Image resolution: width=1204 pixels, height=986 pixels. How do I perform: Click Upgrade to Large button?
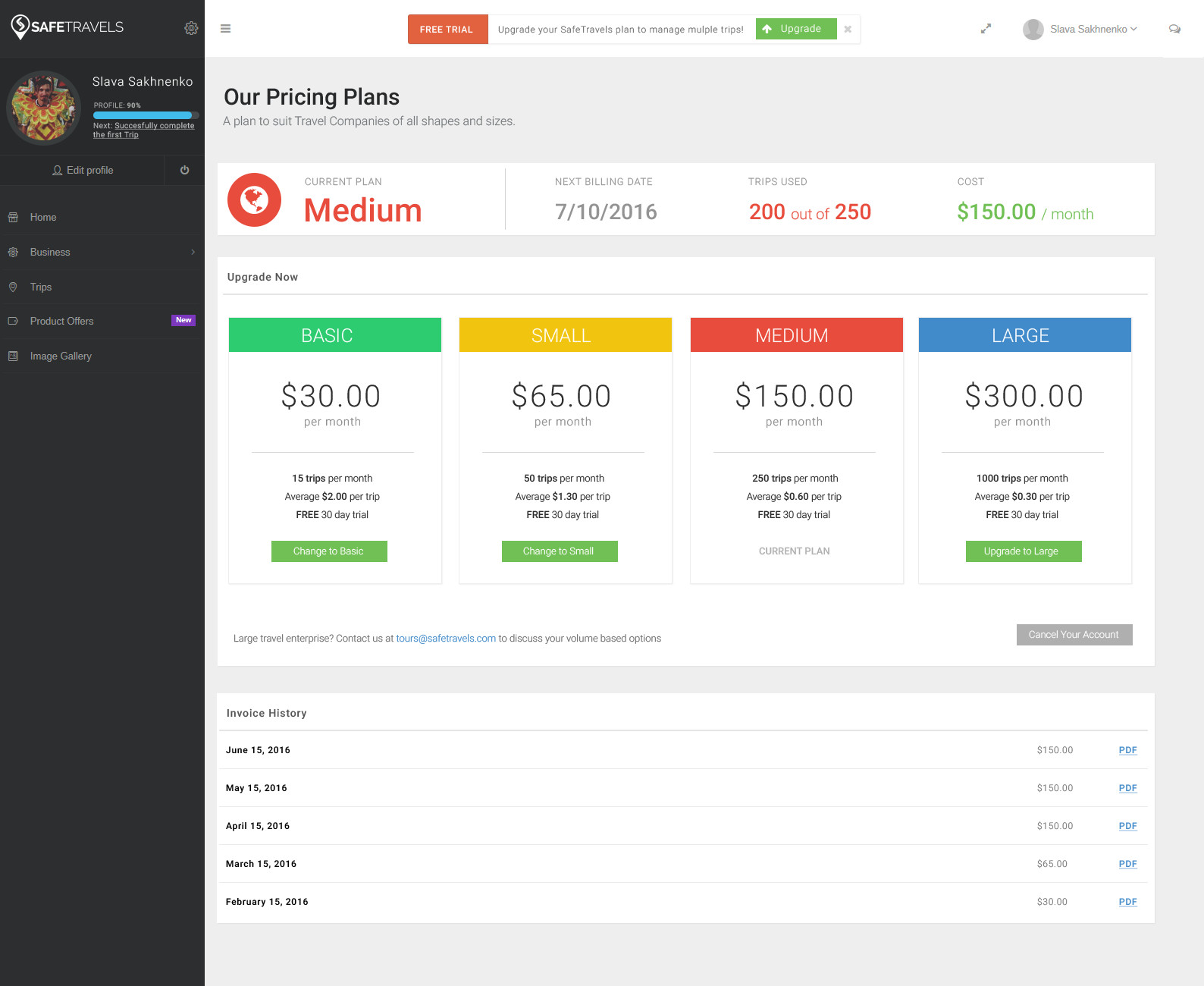(1023, 551)
